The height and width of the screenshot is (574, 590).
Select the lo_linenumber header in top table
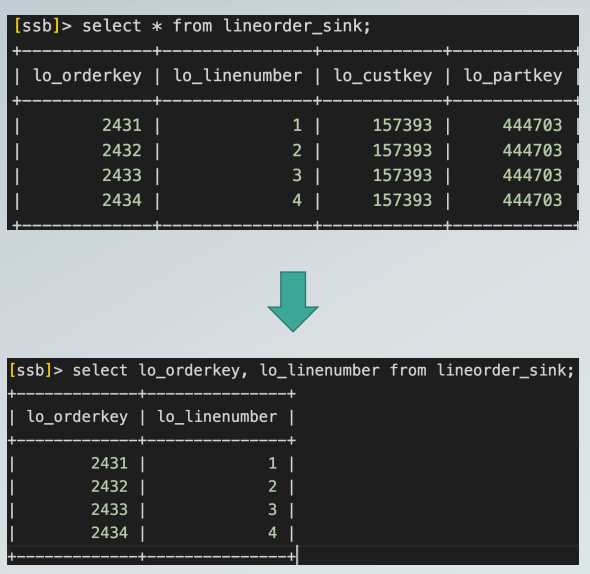point(238,76)
